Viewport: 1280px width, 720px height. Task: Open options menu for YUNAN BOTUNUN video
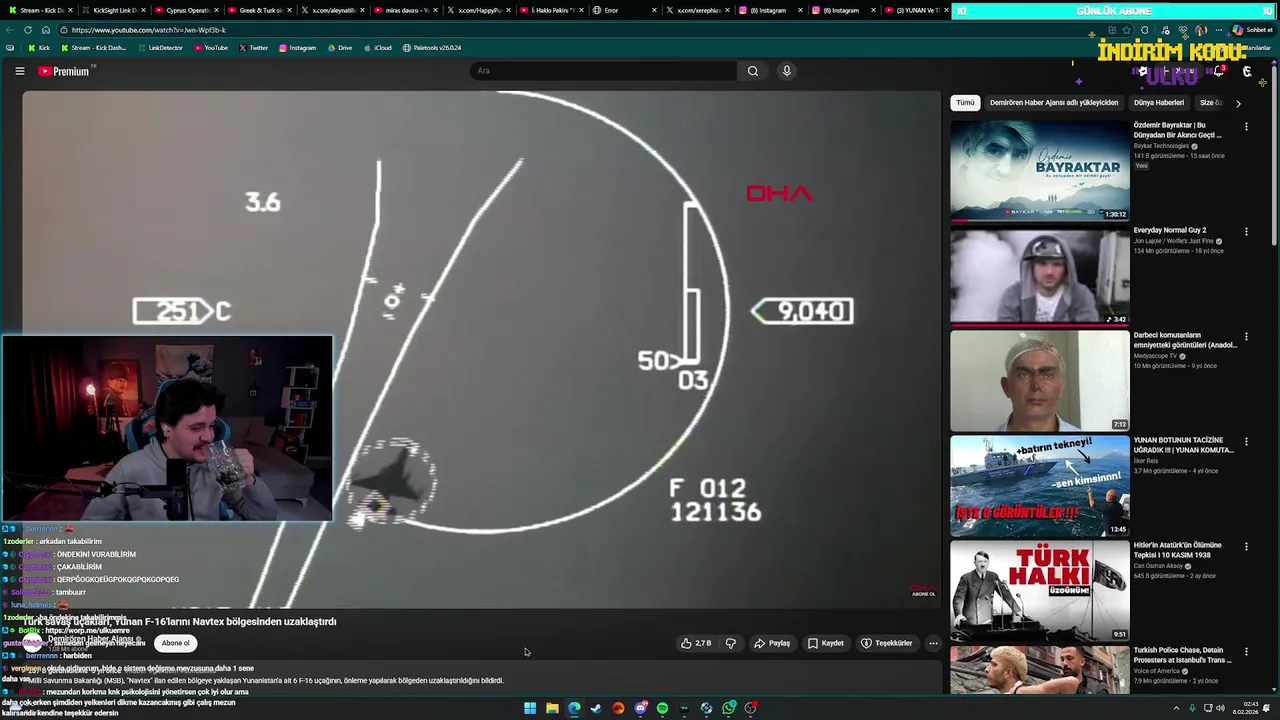1246,441
